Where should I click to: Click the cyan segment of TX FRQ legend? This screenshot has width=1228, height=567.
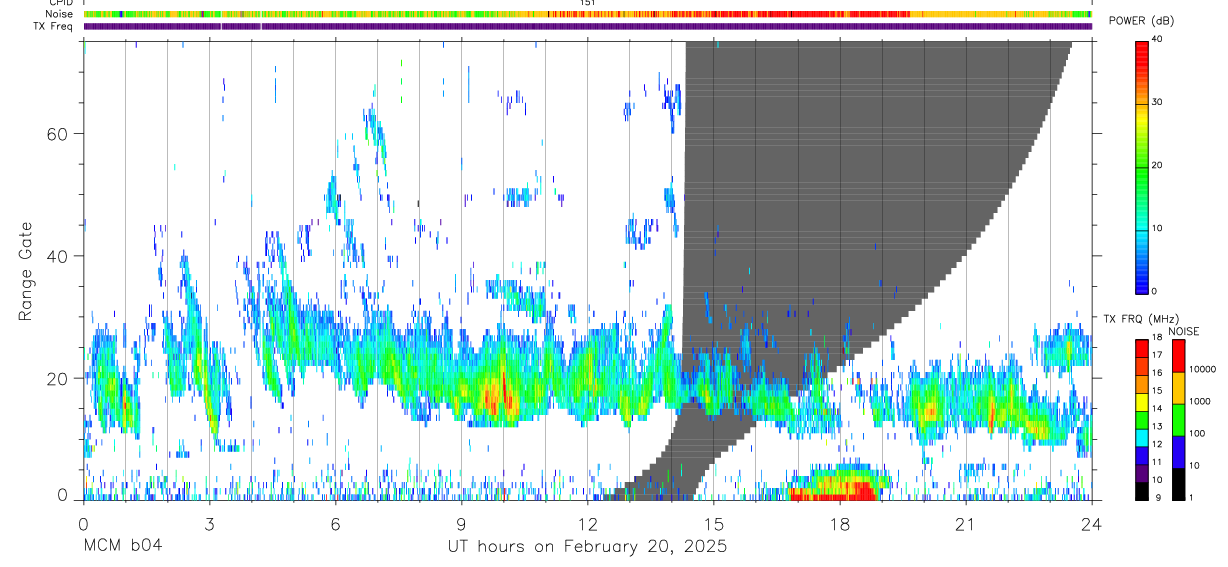click(x=1143, y=437)
